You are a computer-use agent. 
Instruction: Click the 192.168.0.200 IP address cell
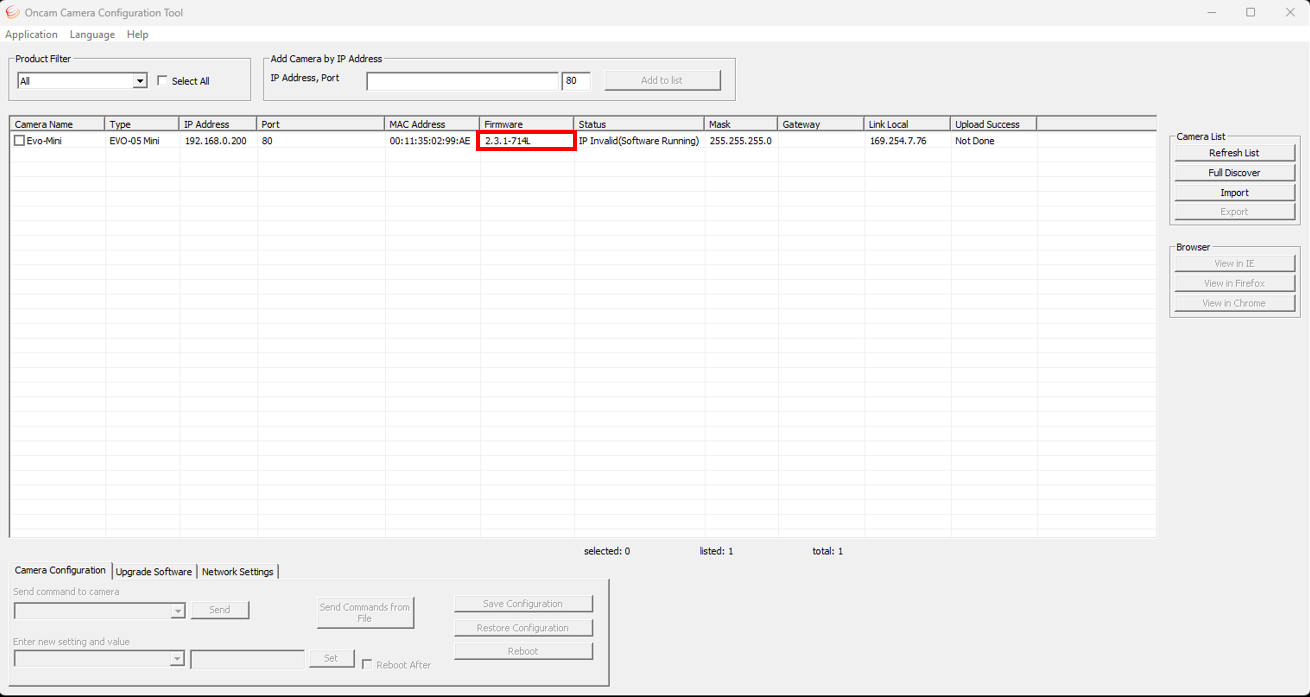coord(216,141)
